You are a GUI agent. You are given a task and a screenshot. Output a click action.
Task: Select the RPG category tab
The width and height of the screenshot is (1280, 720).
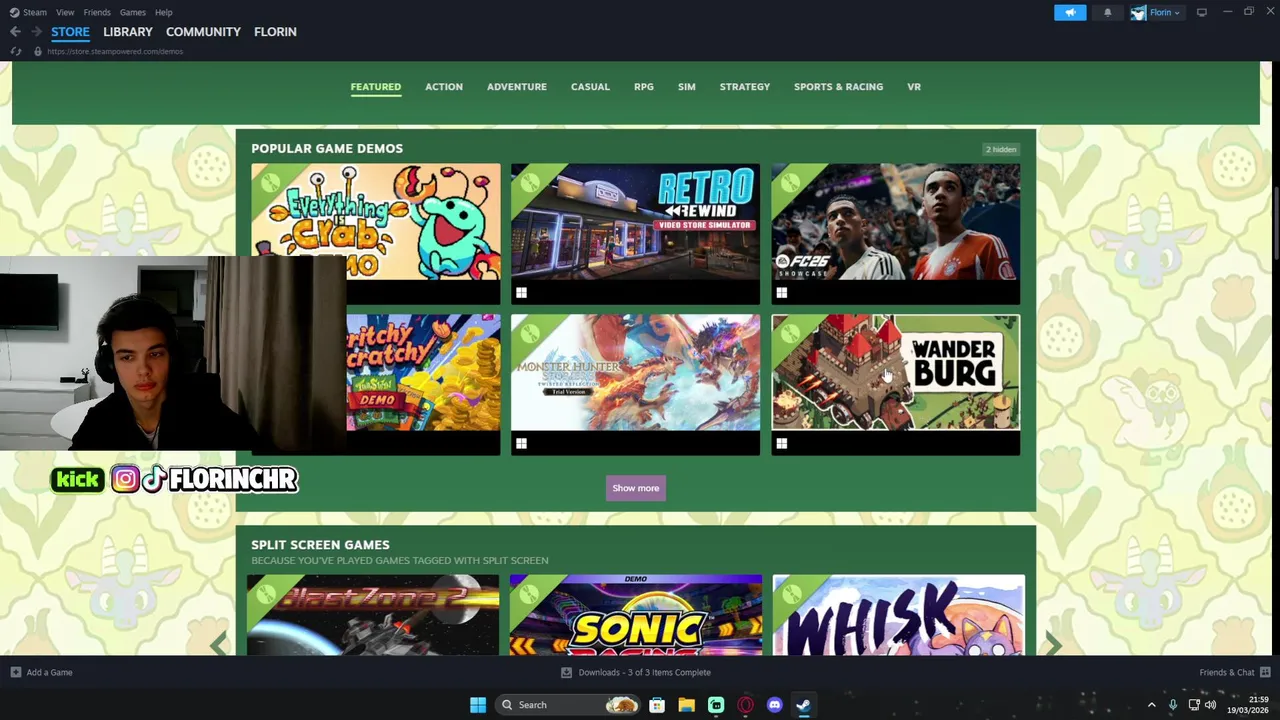tap(644, 87)
